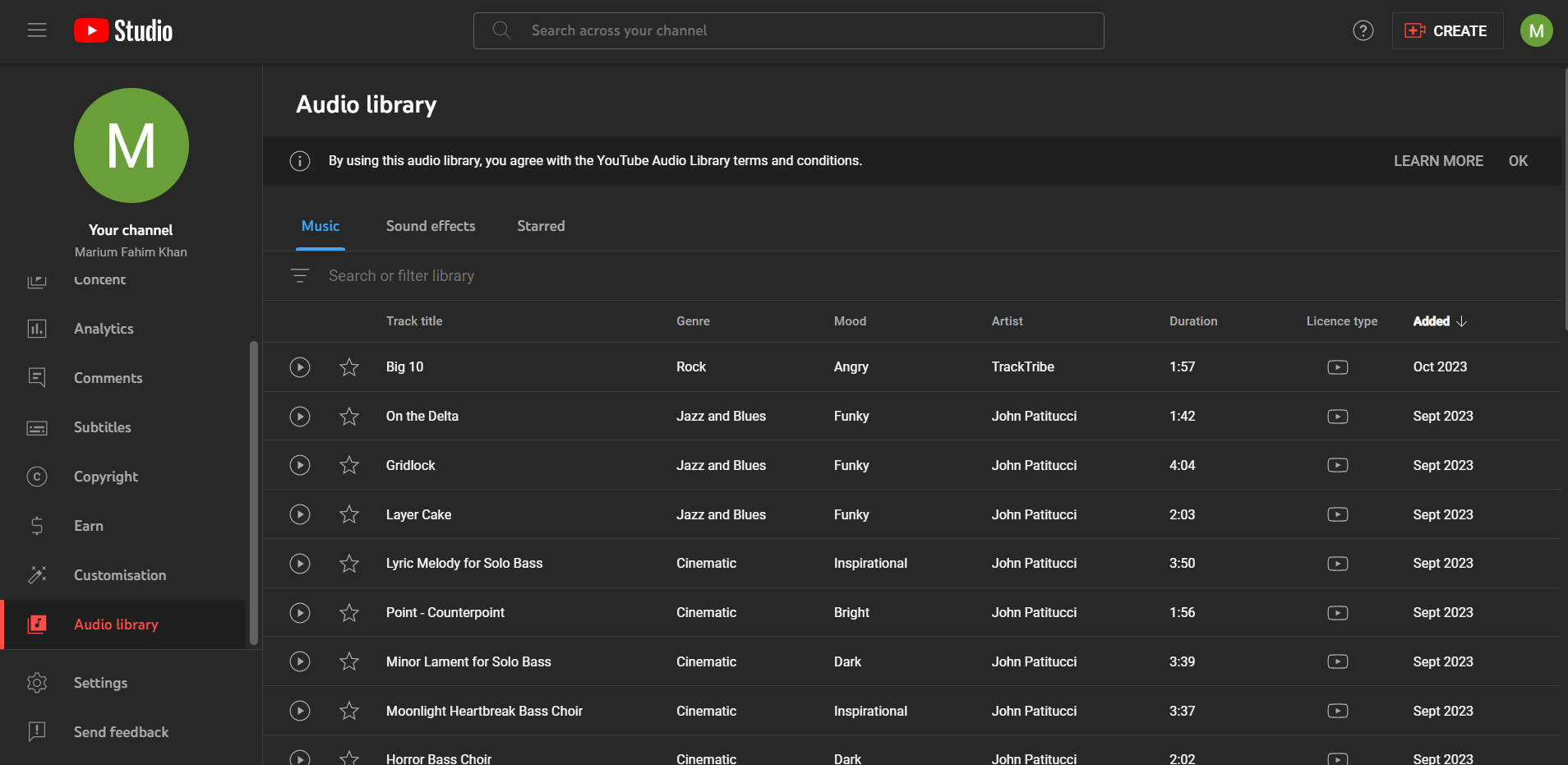Star Minor Lament for Solo Bass
The height and width of the screenshot is (765, 1568).
[x=349, y=661]
